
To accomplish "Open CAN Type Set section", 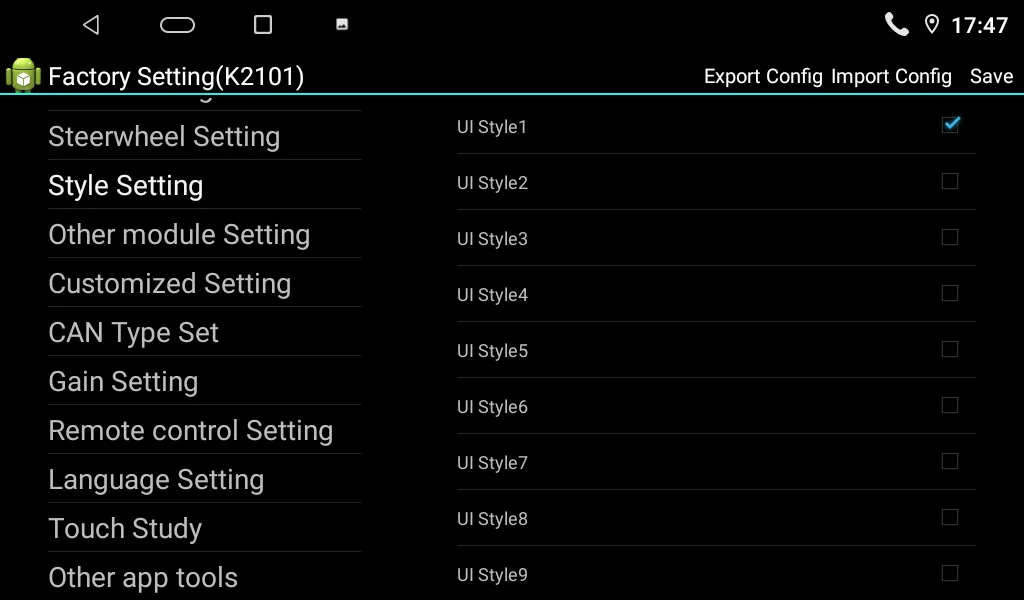I will (134, 333).
